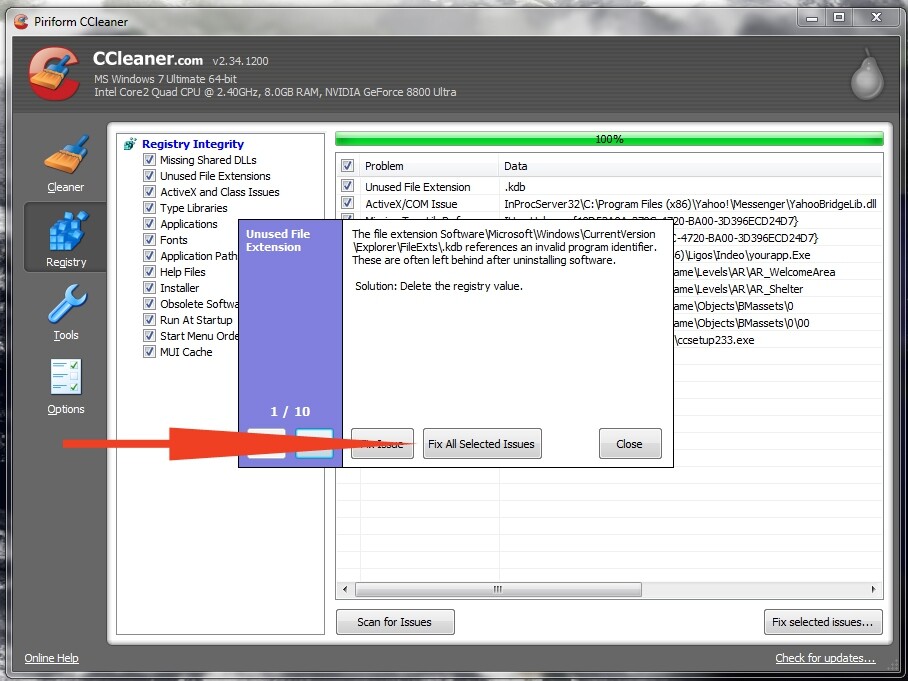908x681 pixels.
Task: Toggle Installer checkbox
Action: click(149, 288)
